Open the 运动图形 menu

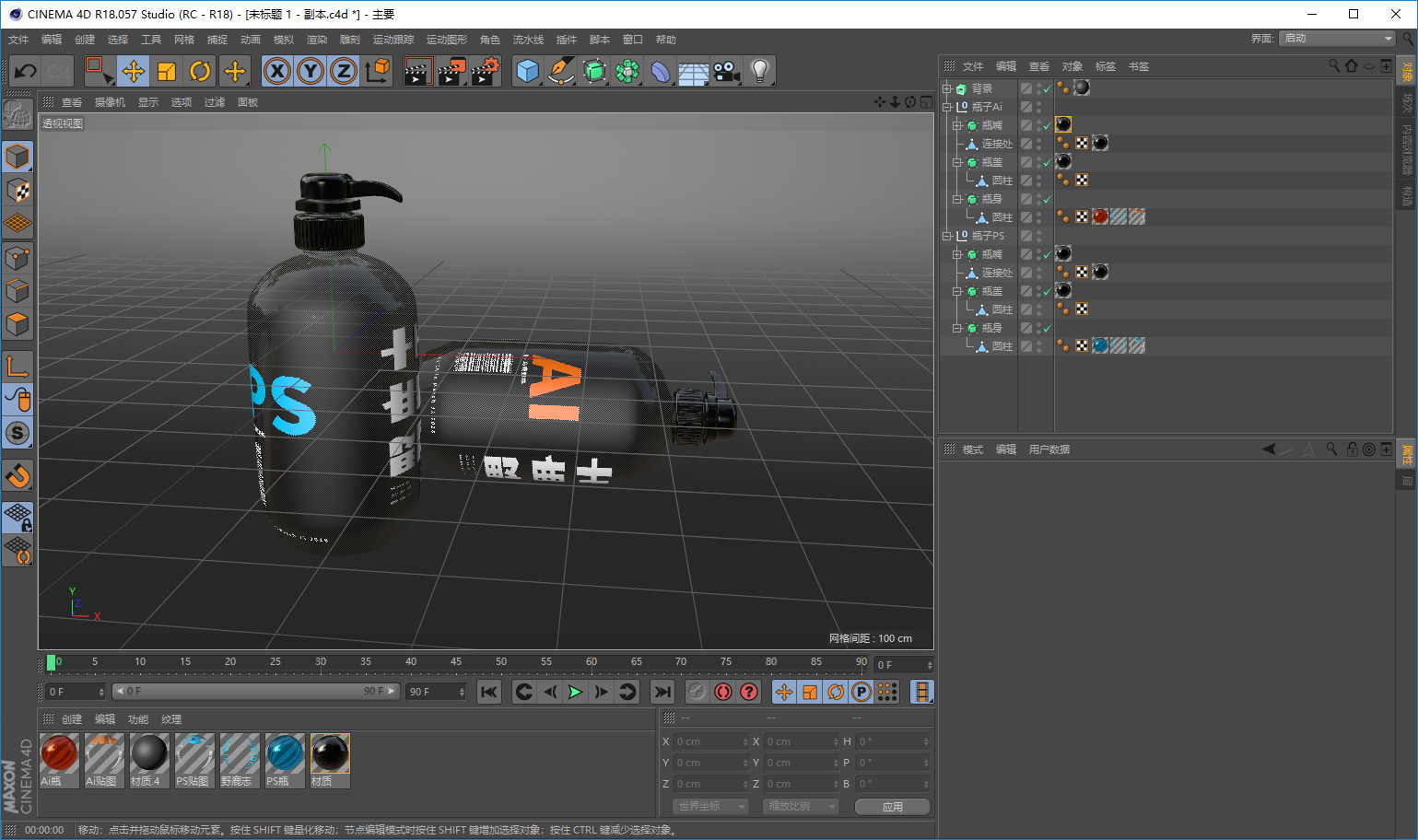tap(447, 40)
